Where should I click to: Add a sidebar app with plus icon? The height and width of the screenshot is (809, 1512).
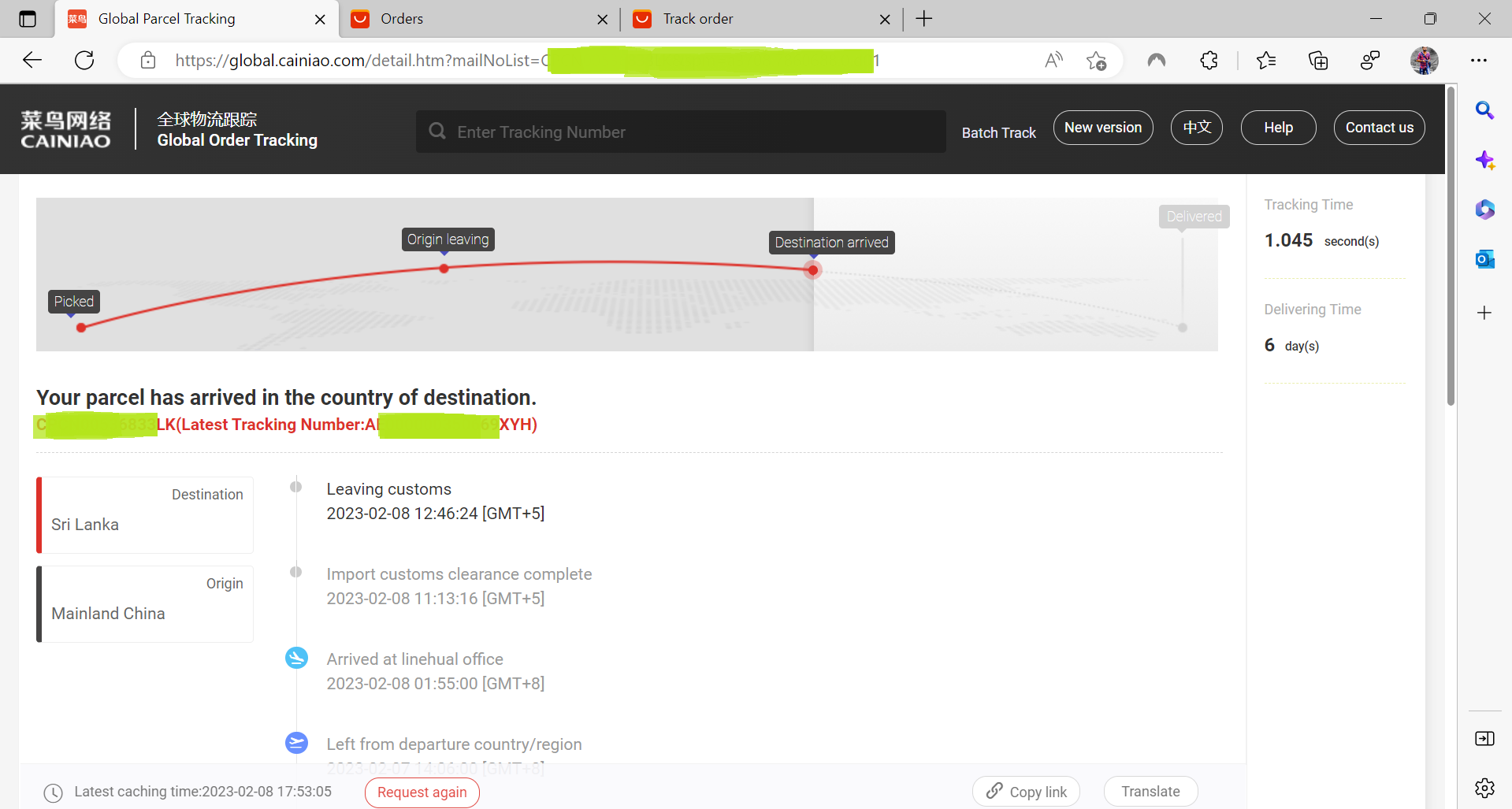[x=1484, y=313]
